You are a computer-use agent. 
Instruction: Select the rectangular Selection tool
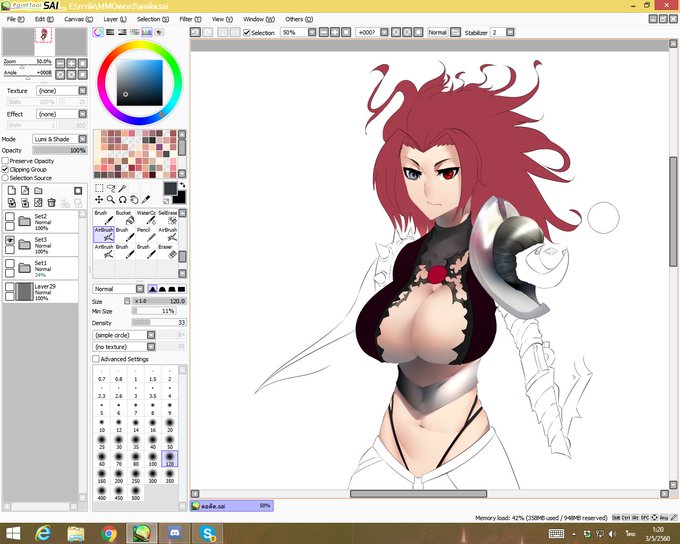pyautogui.click(x=99, y=188)
